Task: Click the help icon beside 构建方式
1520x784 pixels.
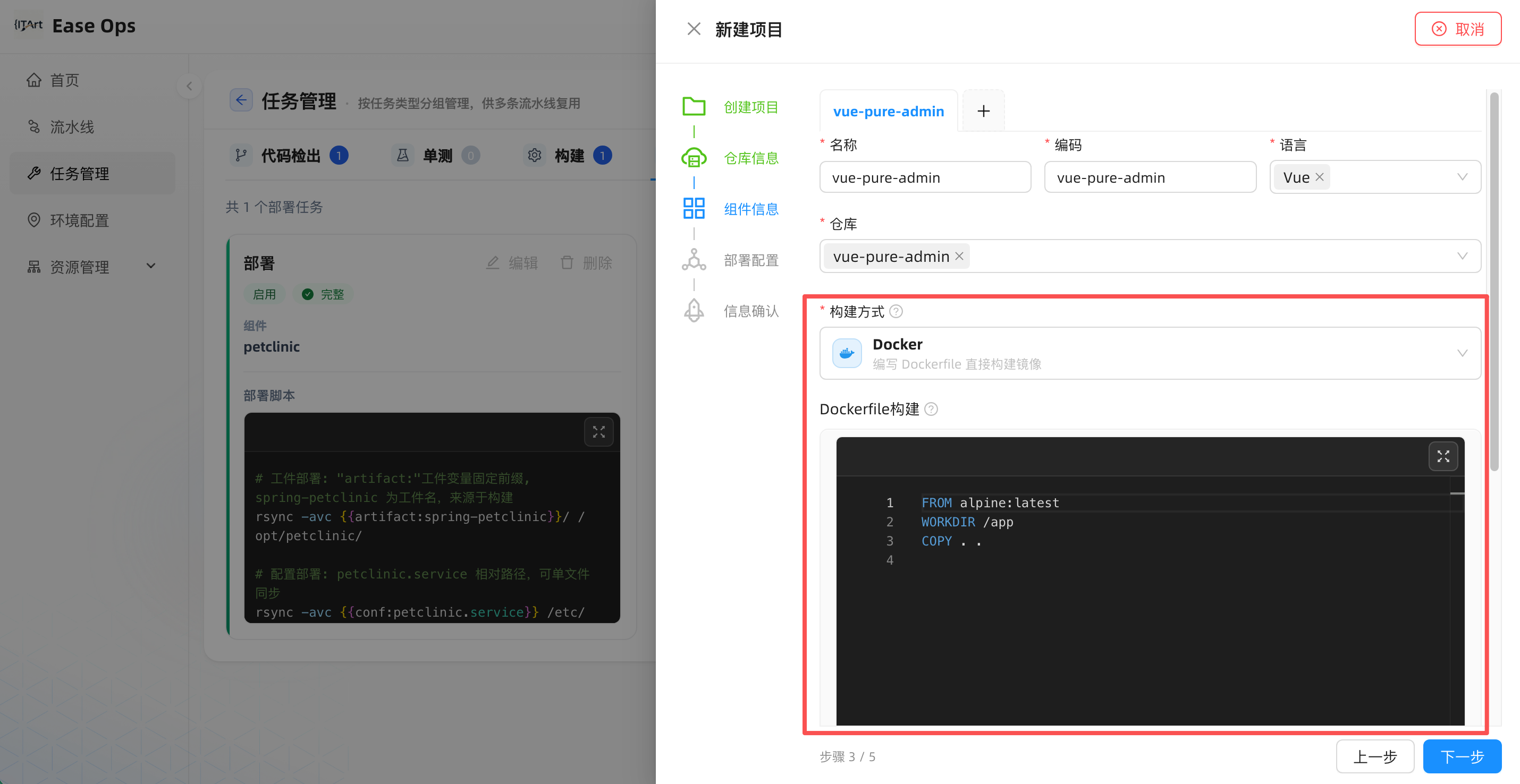Action: click(896, 311)
